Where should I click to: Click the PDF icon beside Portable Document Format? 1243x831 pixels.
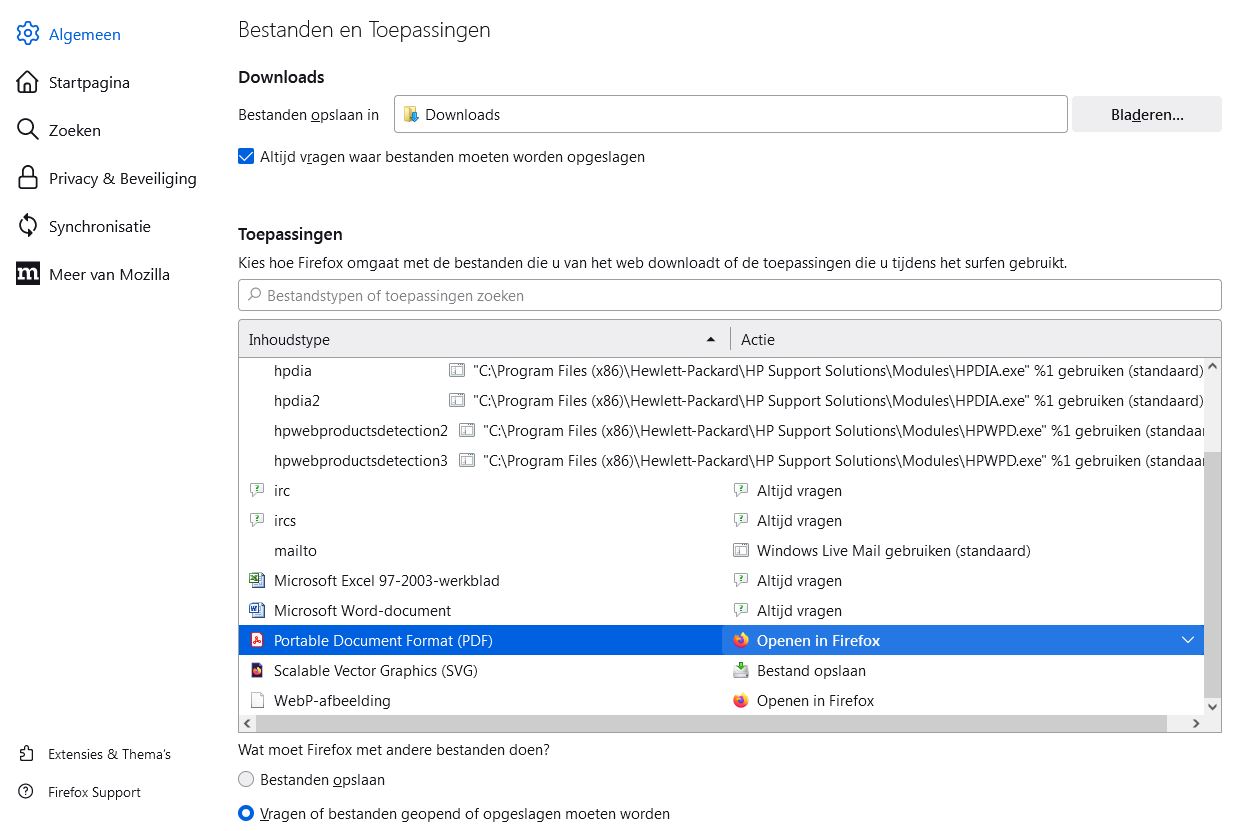[257, 641]
